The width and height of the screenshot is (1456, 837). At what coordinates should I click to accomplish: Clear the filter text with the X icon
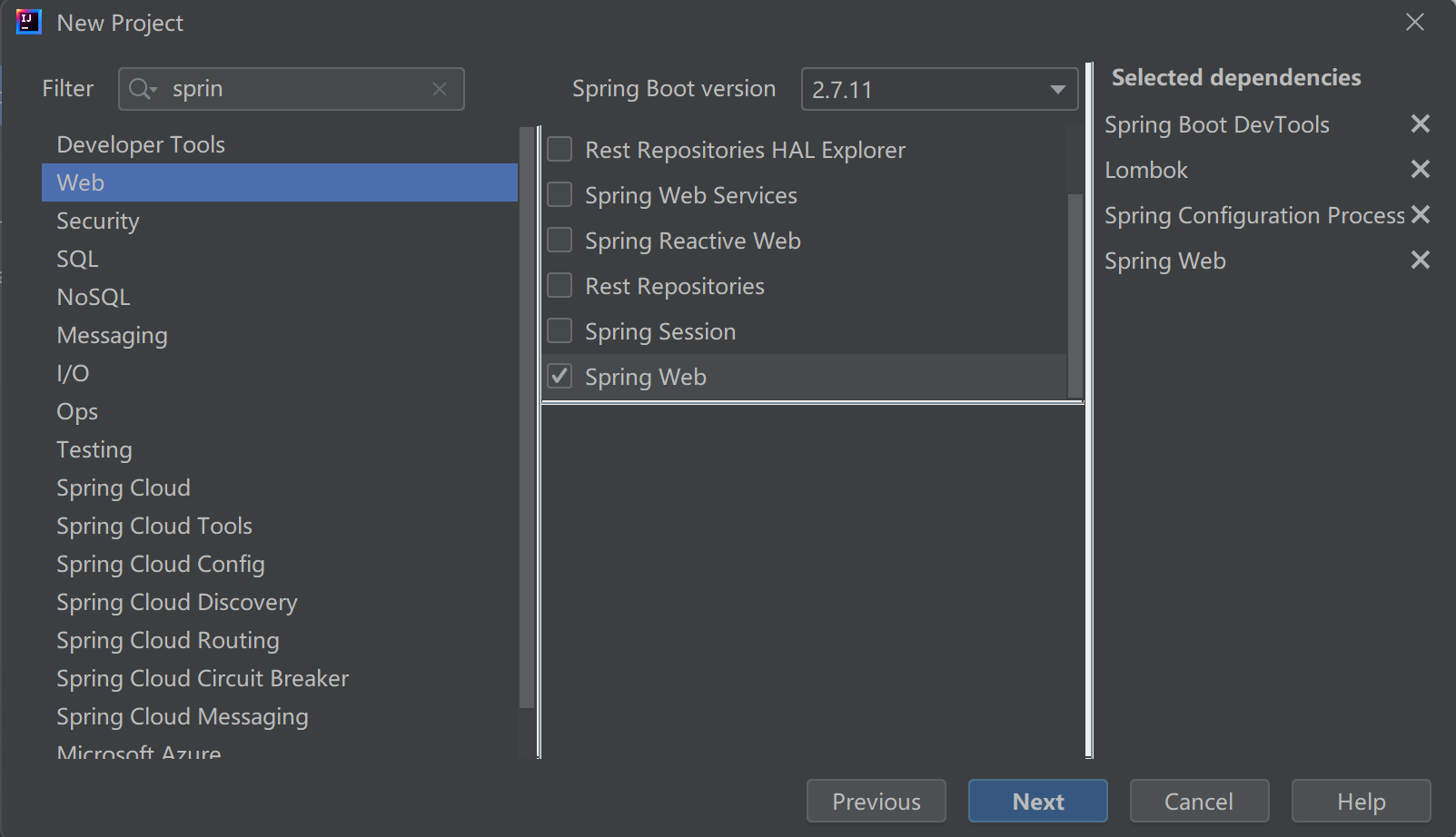[440, 89]
